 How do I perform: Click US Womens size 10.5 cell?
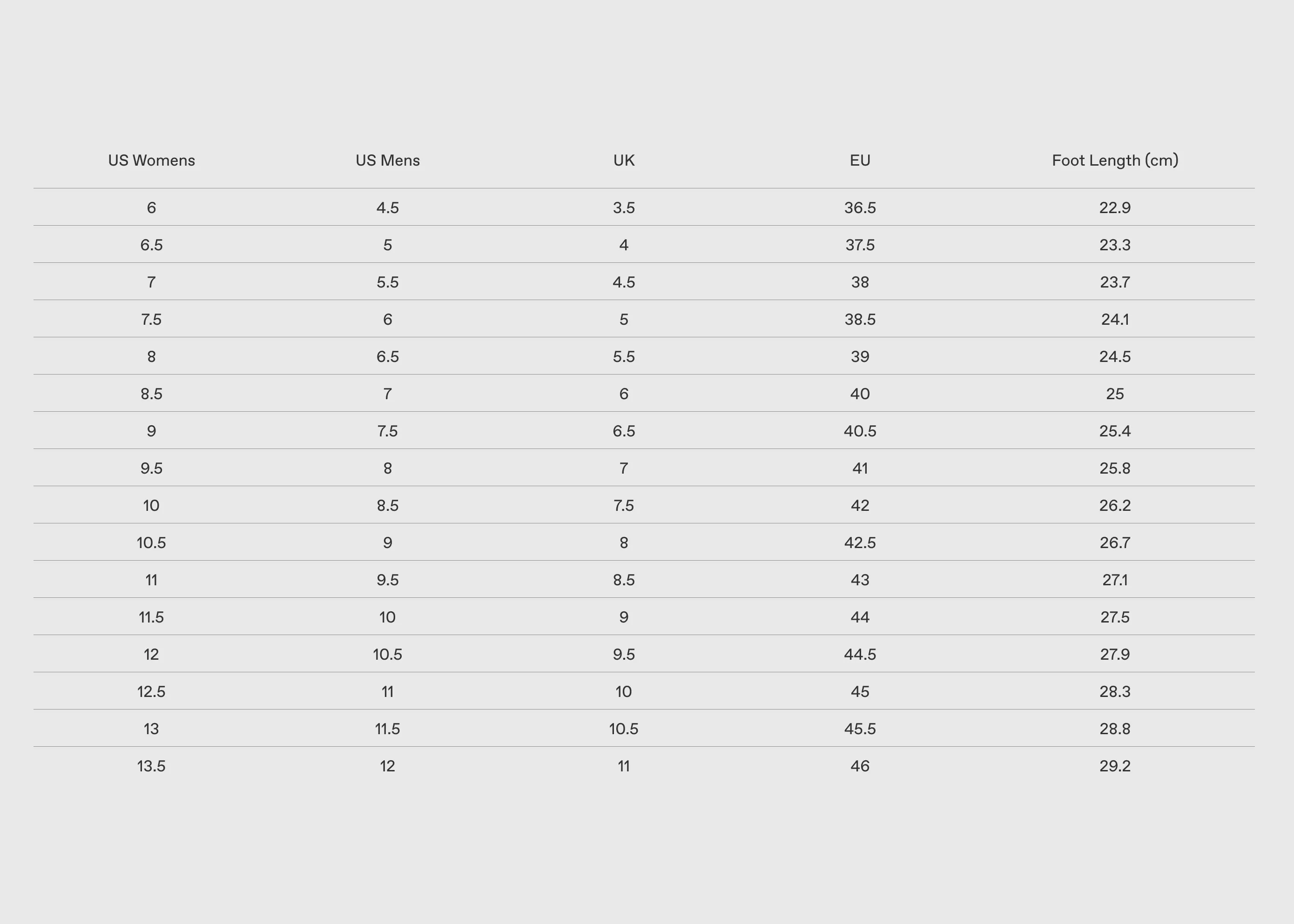(151, 543)
